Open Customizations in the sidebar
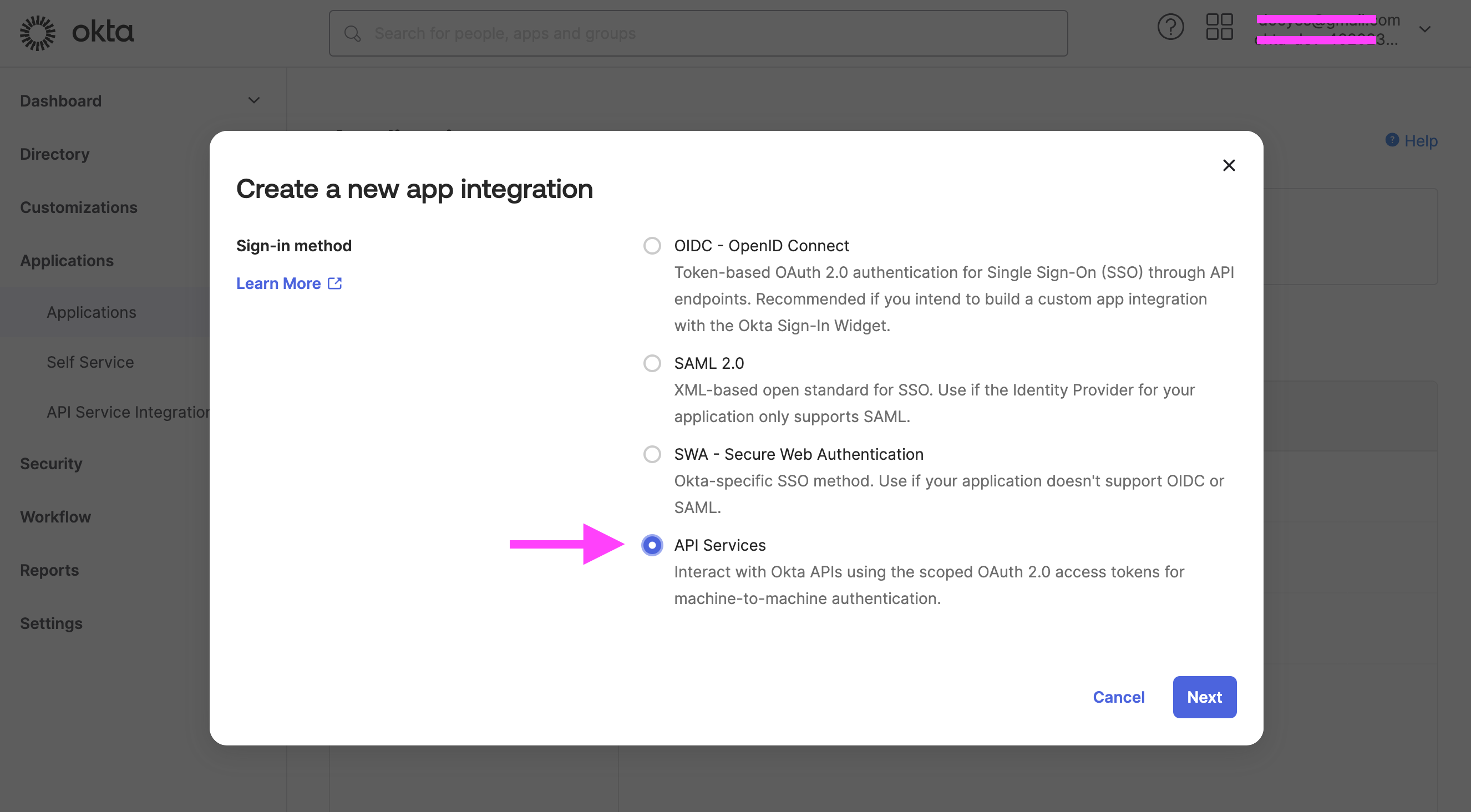The width and height of the screenshot is (1471, 812). click(x=79, y=207)
